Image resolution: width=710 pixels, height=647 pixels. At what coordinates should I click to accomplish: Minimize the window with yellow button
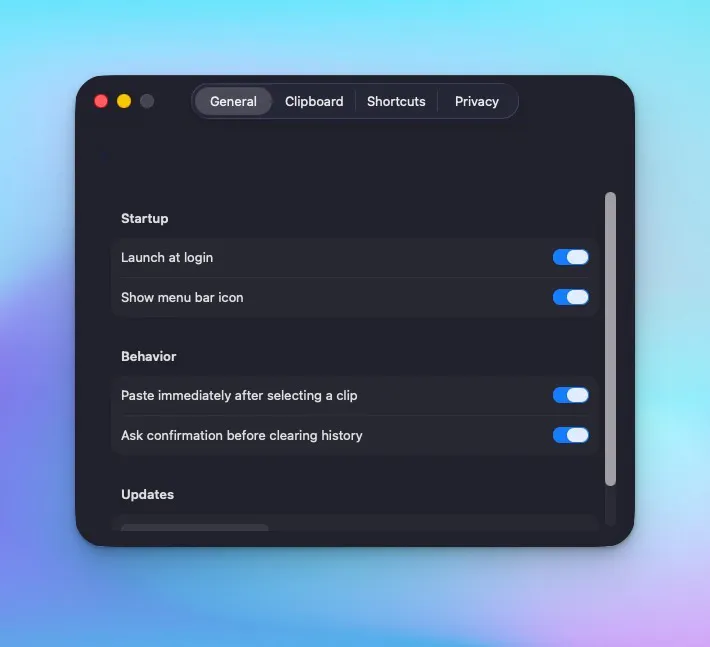click(124, 101)
